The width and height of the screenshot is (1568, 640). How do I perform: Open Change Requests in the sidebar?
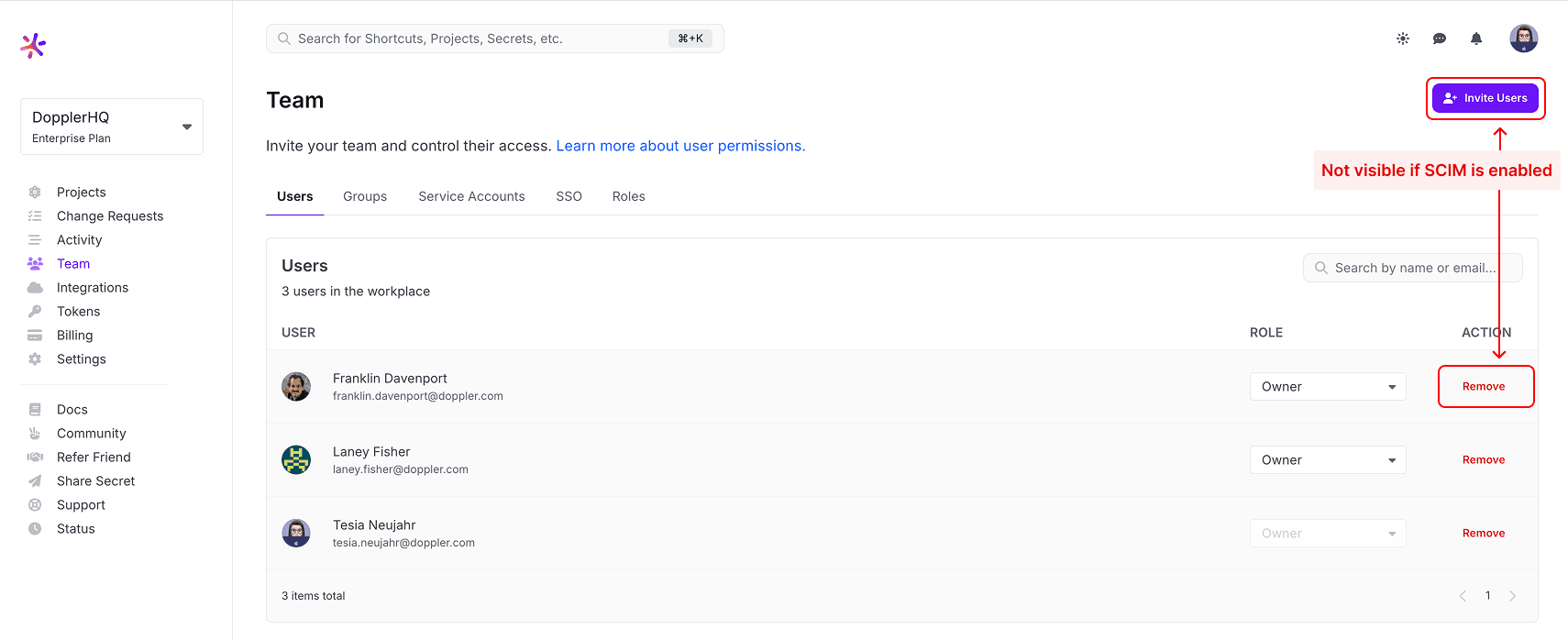point(110,215)
